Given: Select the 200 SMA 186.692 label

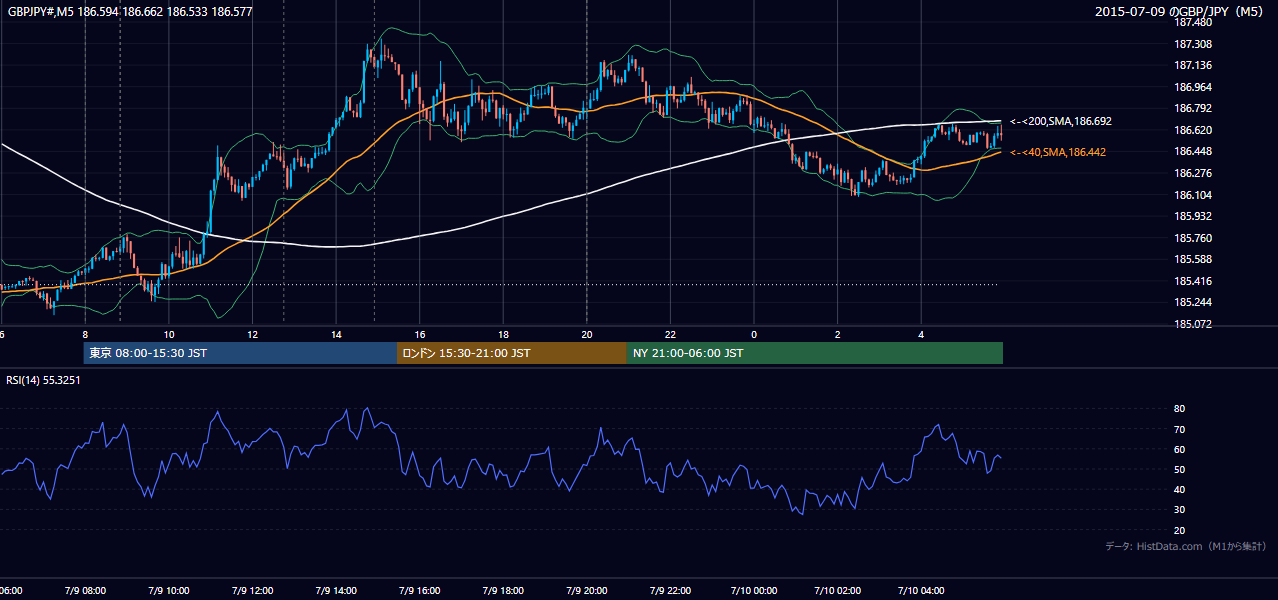Looking at the screenshot, I should [x=1061, y=121].
